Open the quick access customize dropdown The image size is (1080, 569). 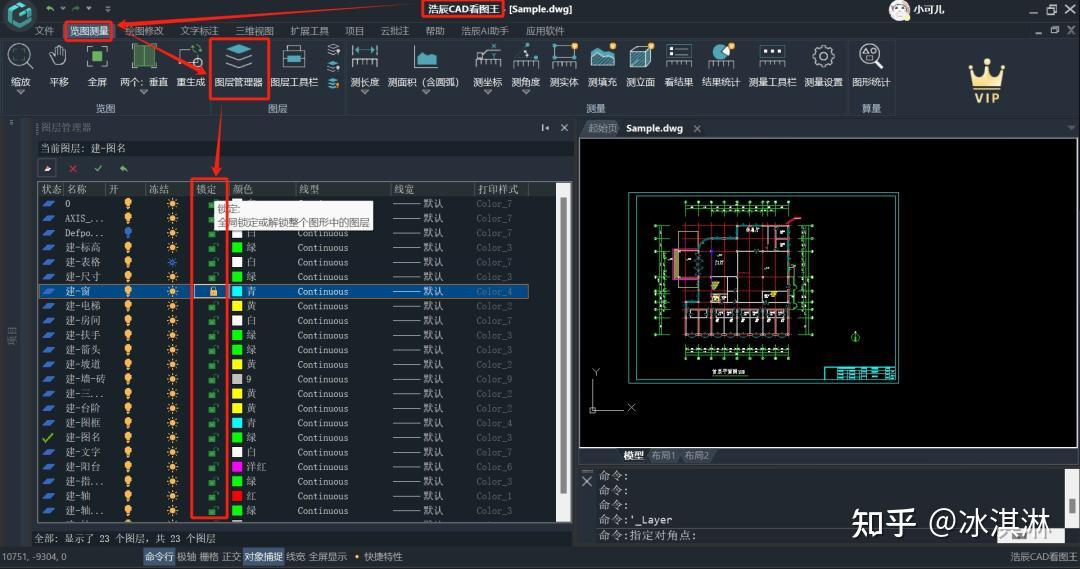click(107, 9)
